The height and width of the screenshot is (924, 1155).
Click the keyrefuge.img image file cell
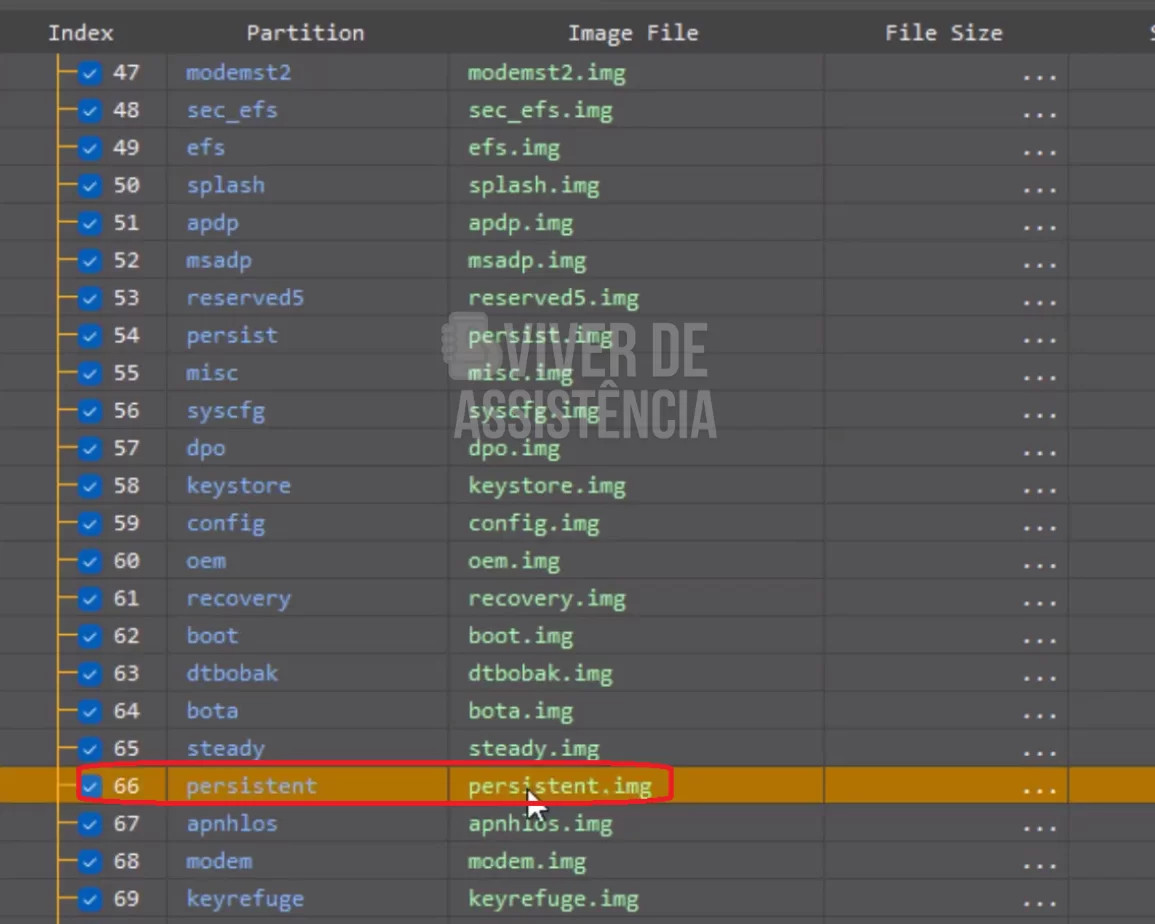pyautogui.click(x=553, y=899)
